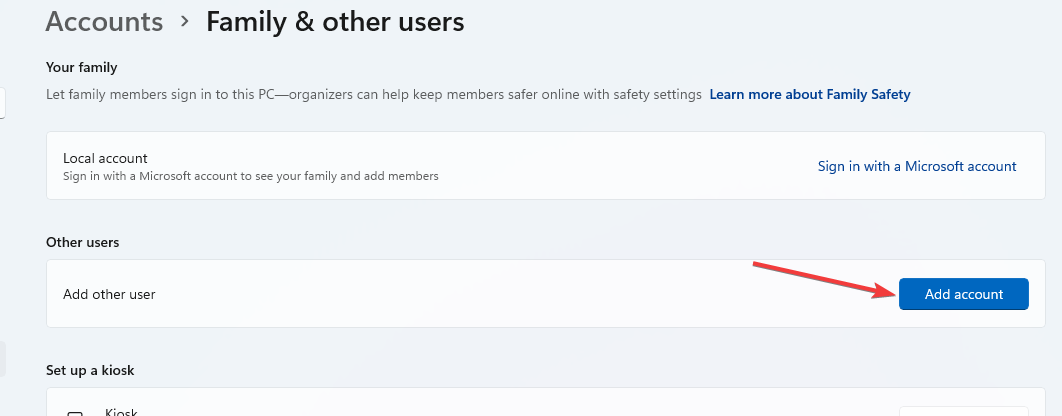
Task: Click empty space right of Add other user
Action: click(x=500, y=295)
